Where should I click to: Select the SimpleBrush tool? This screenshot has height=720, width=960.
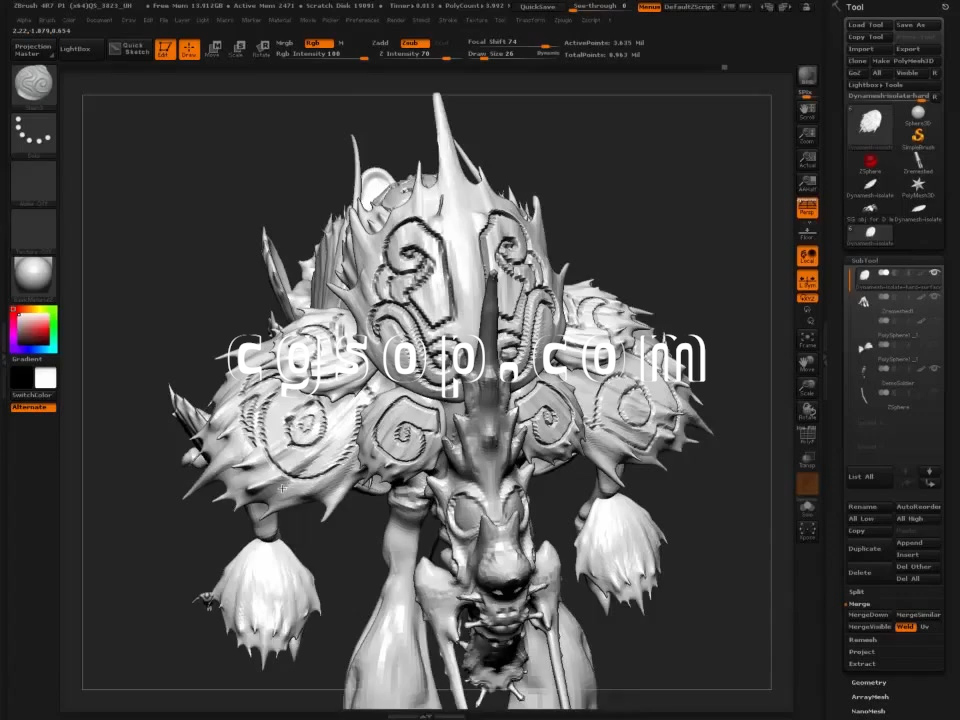(x=917, y=138)
